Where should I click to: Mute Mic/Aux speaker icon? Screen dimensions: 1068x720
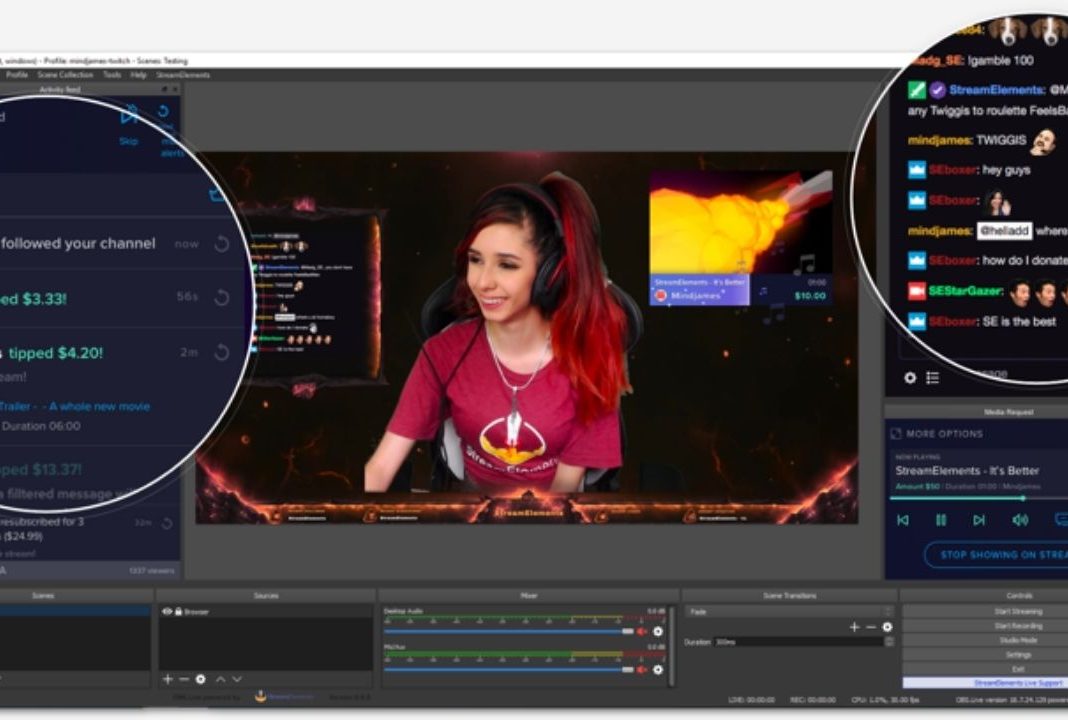tap(642, 670)
